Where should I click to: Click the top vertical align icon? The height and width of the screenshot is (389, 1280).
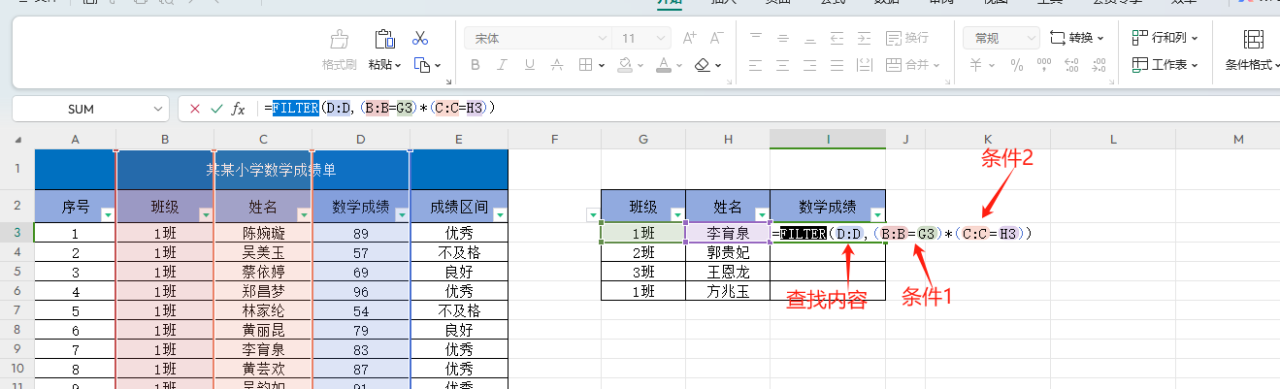point(757,38)
